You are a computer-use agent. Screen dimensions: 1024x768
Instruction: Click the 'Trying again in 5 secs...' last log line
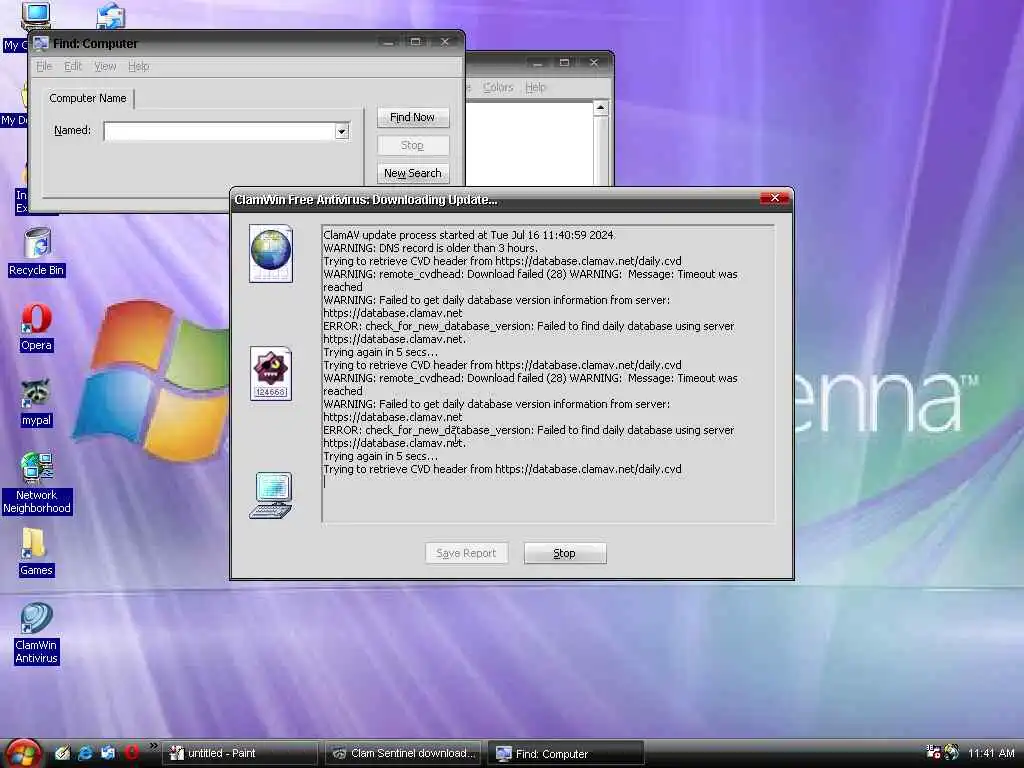coord(380,456)
